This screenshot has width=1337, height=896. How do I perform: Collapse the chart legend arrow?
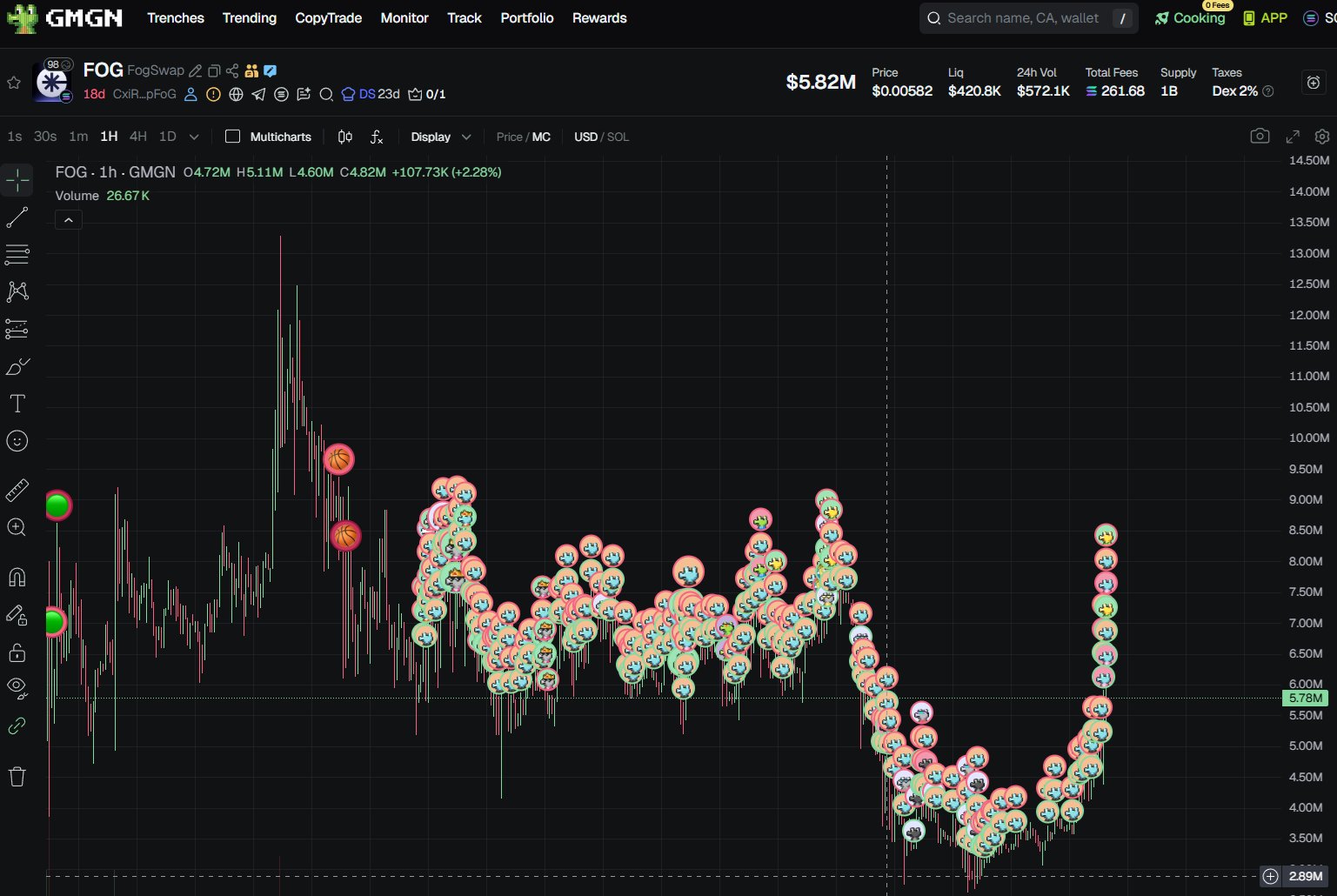[x=69, y=220]
